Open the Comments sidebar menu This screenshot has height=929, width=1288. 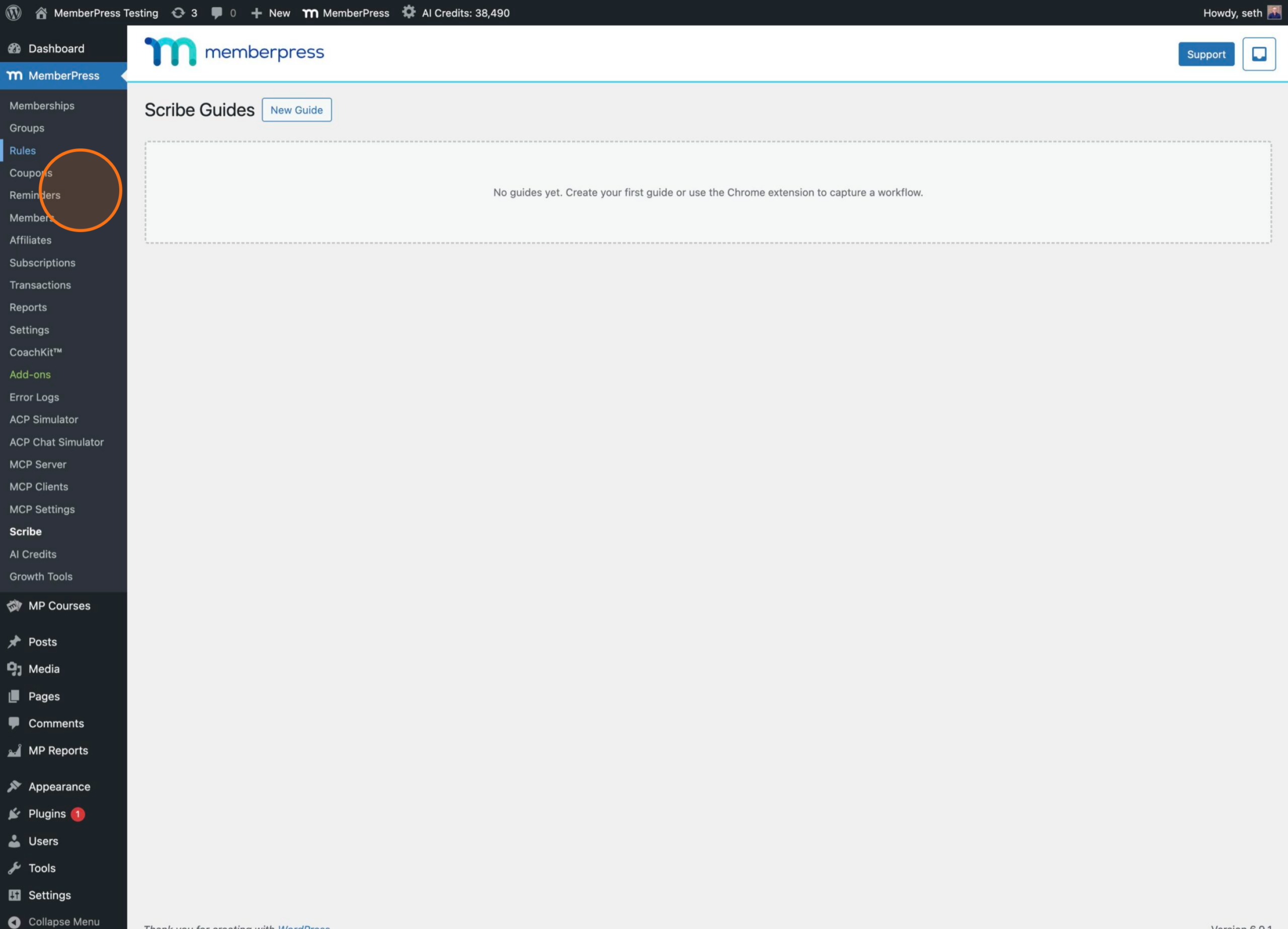point(63,723)
